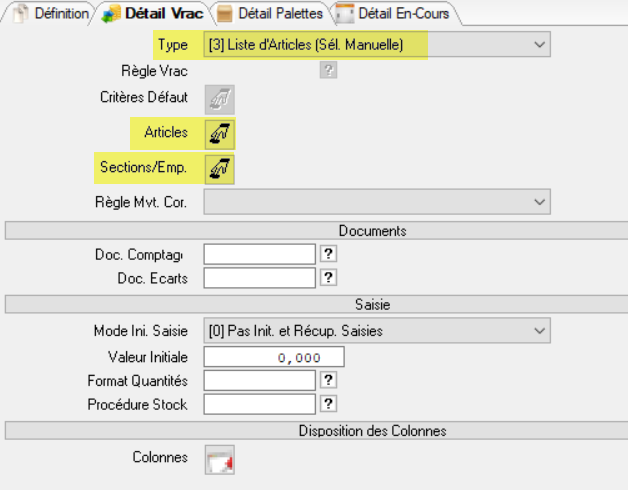
Task: Expand the Type dropdown list
Action: pyautogui.click(x=539, y=44)
